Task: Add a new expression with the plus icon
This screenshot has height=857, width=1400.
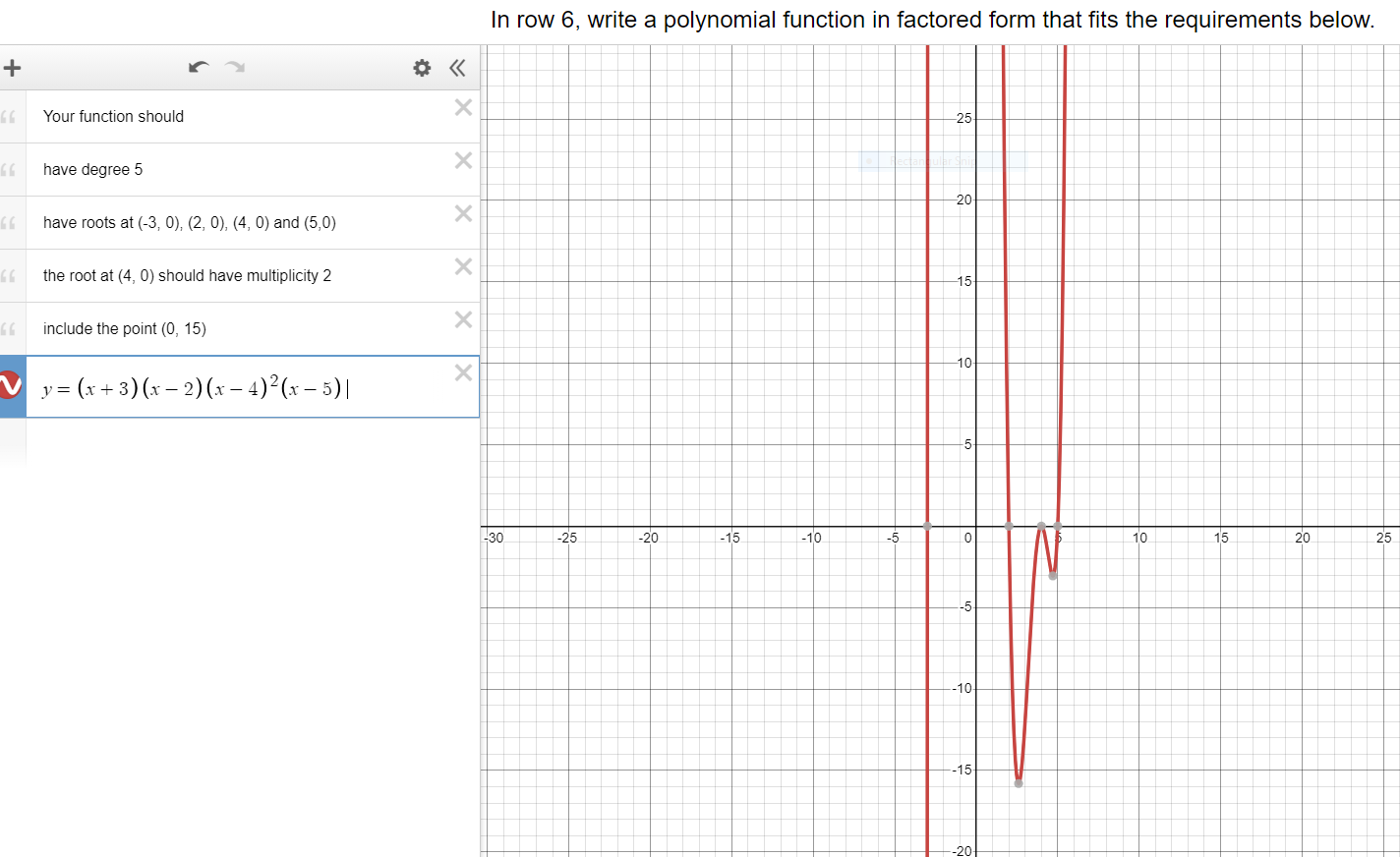Action: click(x=12, y=68)
